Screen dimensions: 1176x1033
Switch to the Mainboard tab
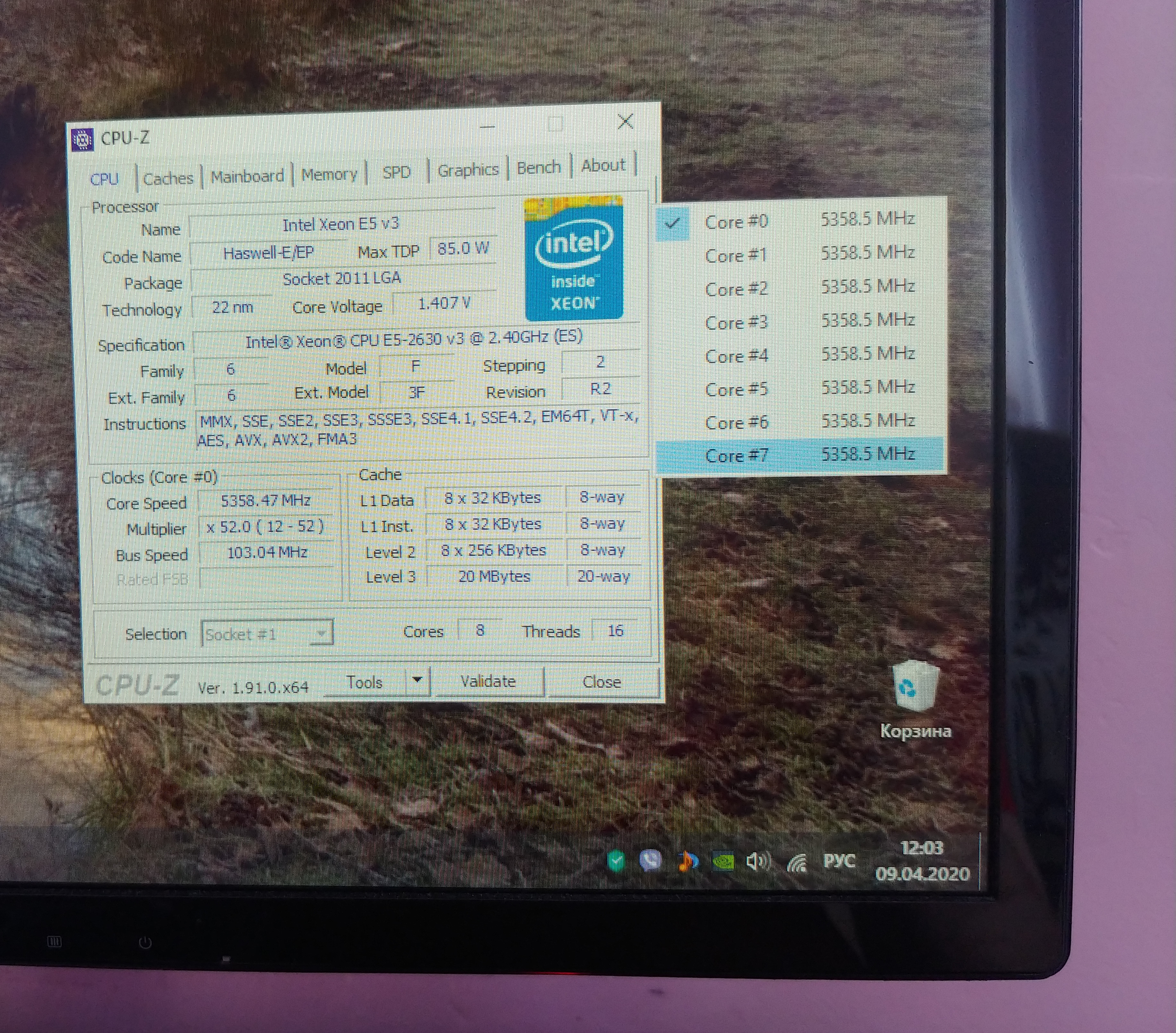247,176
